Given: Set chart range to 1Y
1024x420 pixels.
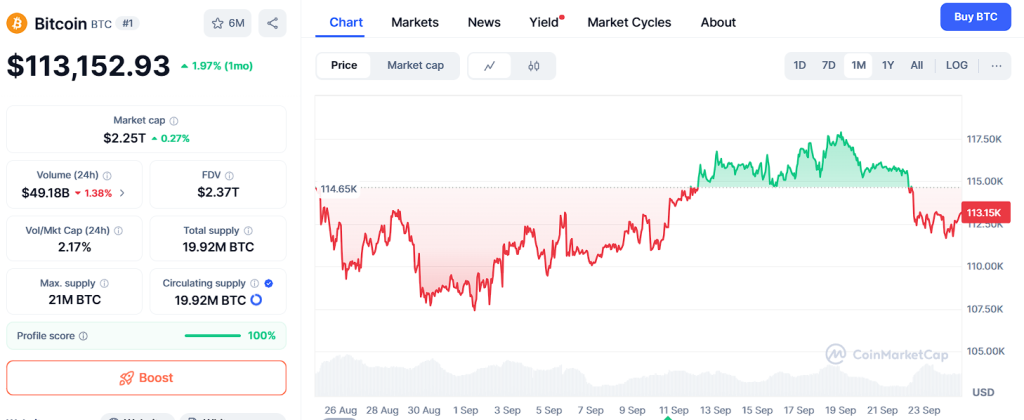Looking at the screenshot, I should [x=888, y=65].
